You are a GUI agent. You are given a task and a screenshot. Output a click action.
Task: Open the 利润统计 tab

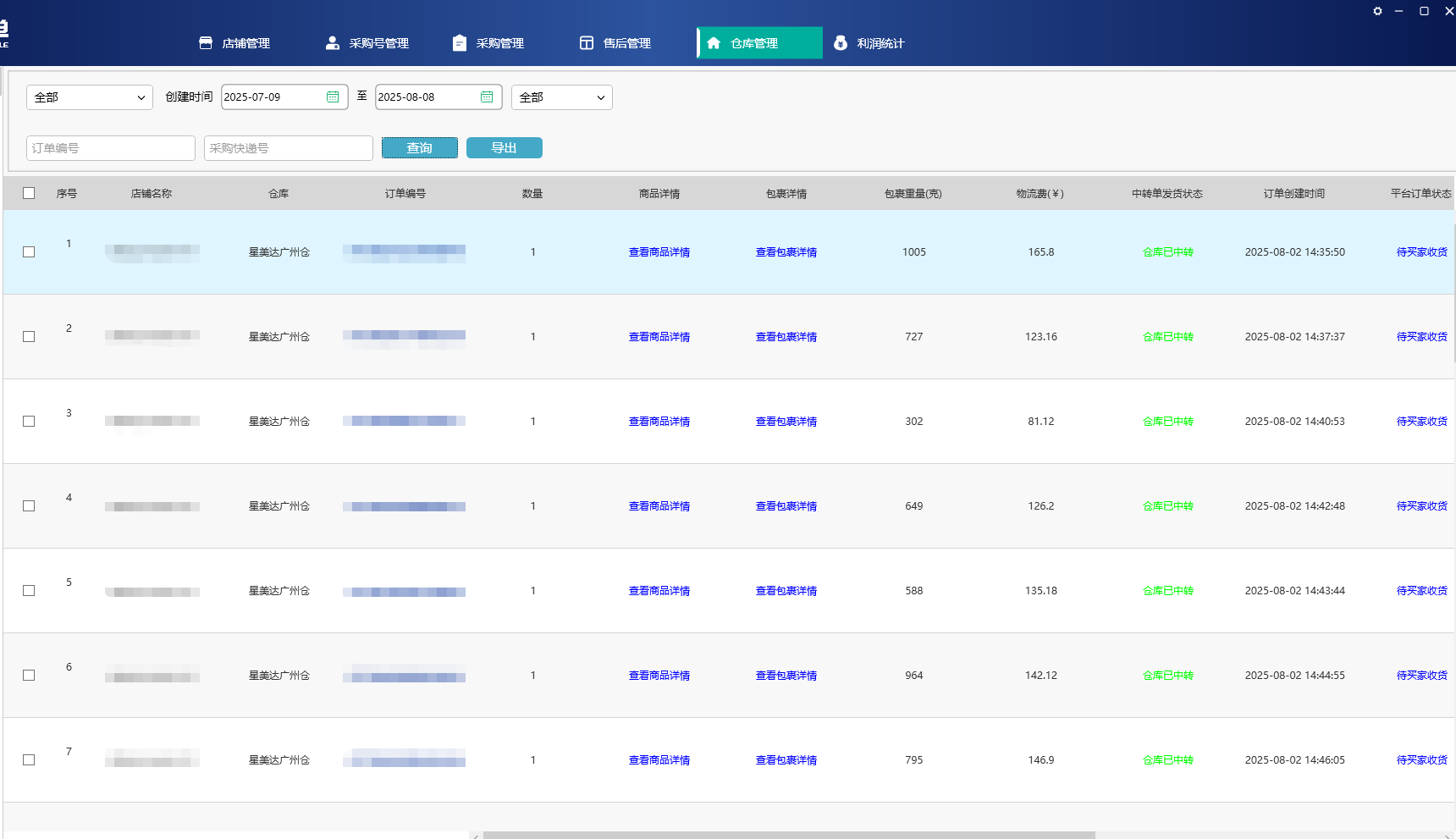(x=880, y=43)
